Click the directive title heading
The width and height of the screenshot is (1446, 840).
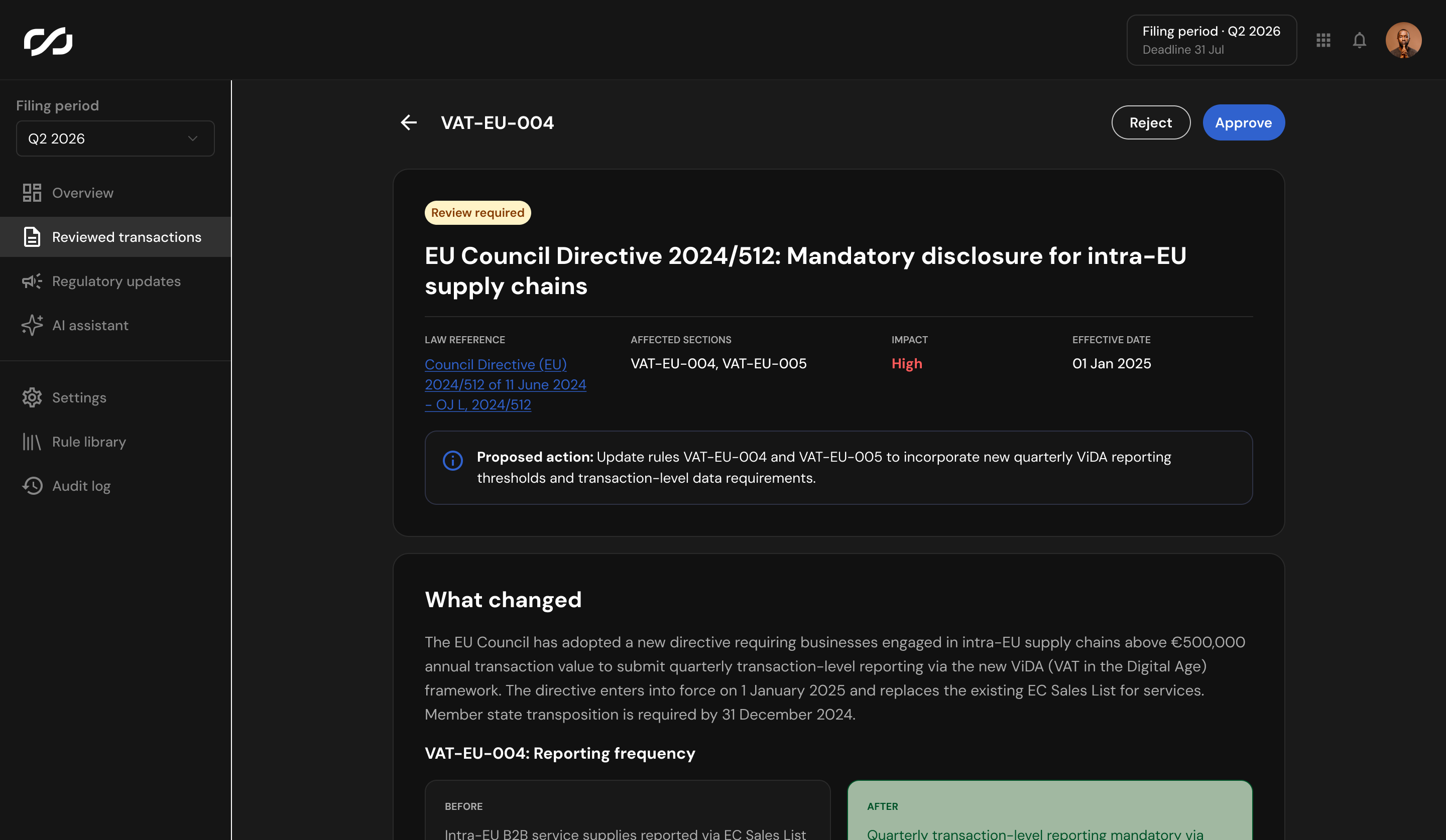pos(805,270)
